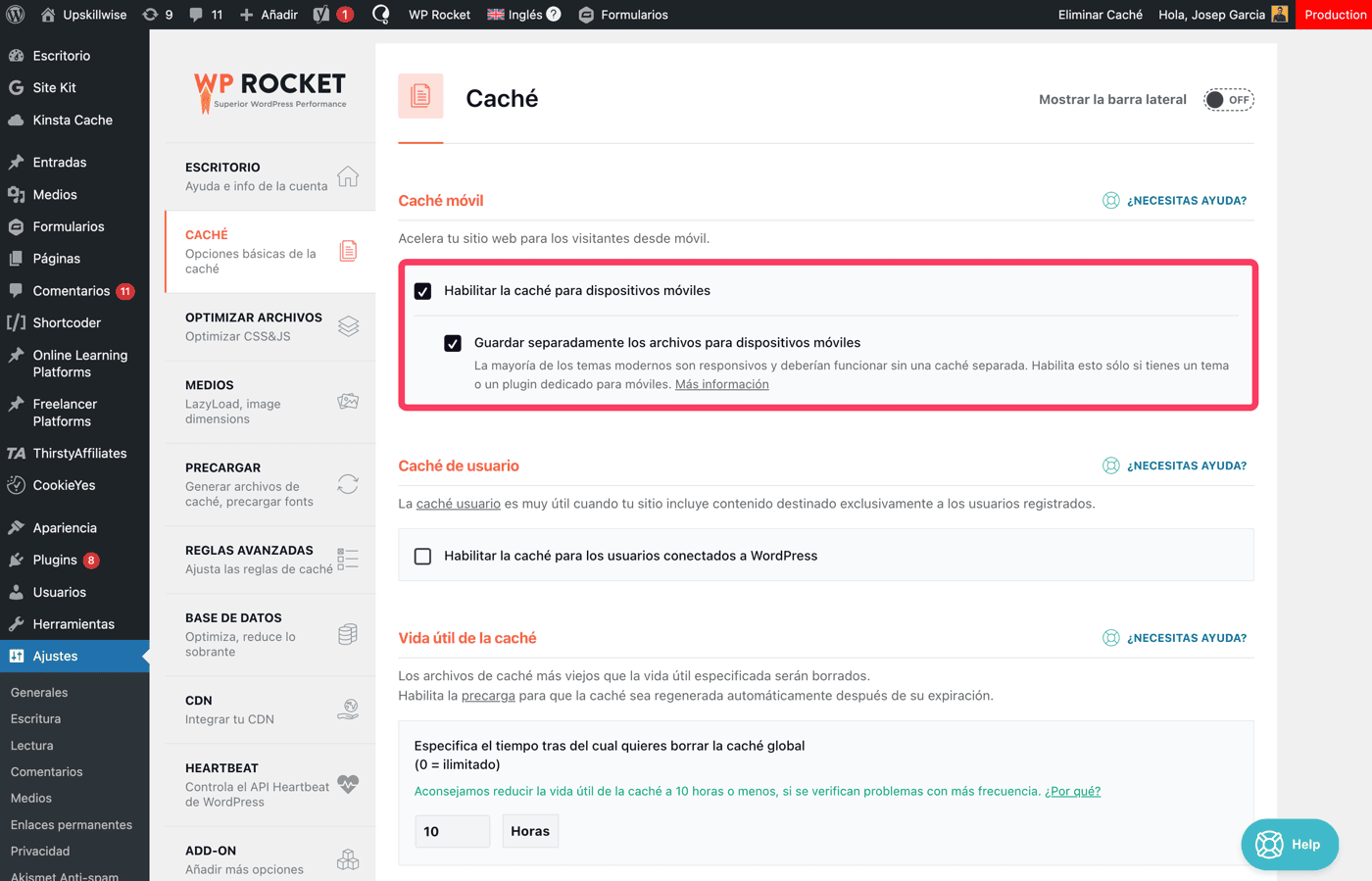The image size is (1372, 881).
Task: Click the WP Rocket logo
Action: [x=269, y=92]
